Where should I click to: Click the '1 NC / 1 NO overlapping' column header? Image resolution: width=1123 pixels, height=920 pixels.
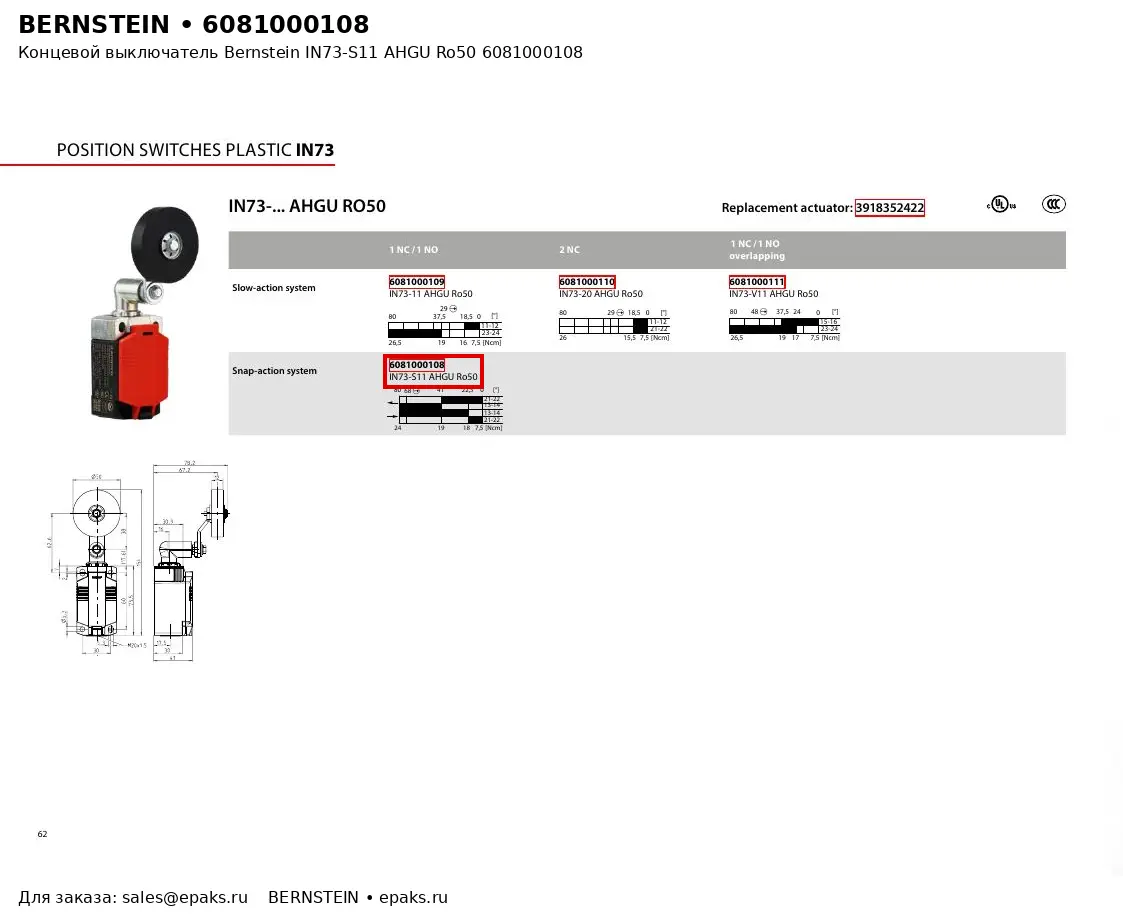click(x=757, y=250)
